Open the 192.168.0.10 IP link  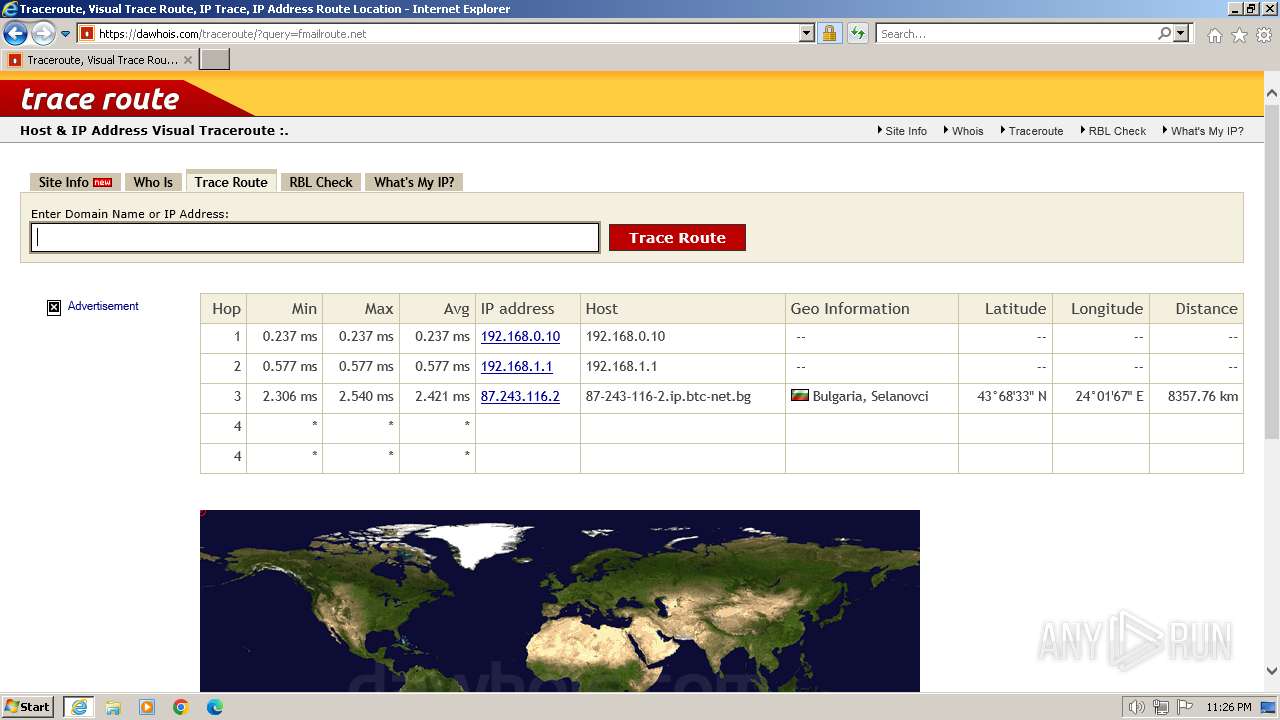point(520,337)
